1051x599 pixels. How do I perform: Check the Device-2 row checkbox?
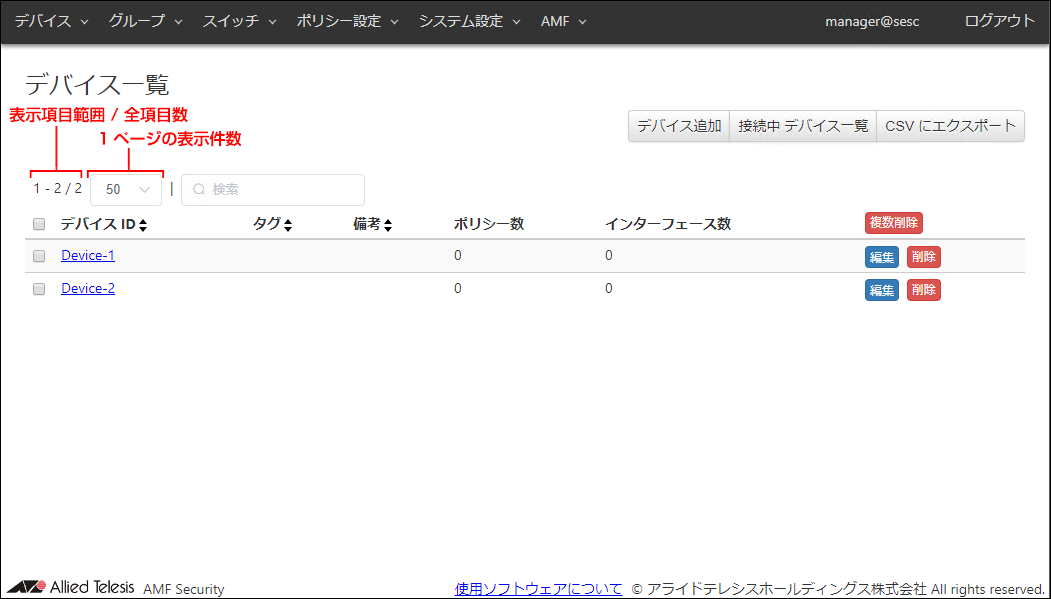tap(39, 289)
